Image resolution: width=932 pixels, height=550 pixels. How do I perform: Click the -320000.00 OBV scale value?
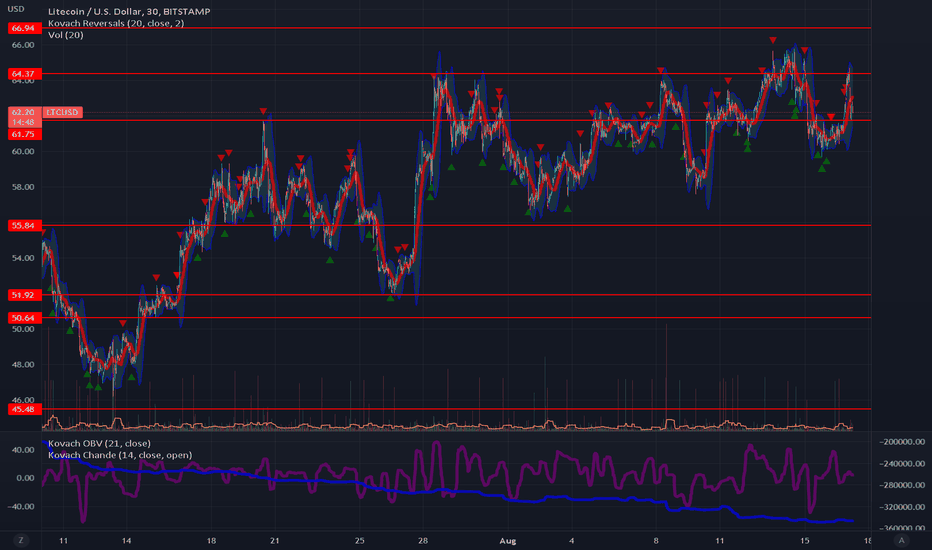click(x=902, y=507)
